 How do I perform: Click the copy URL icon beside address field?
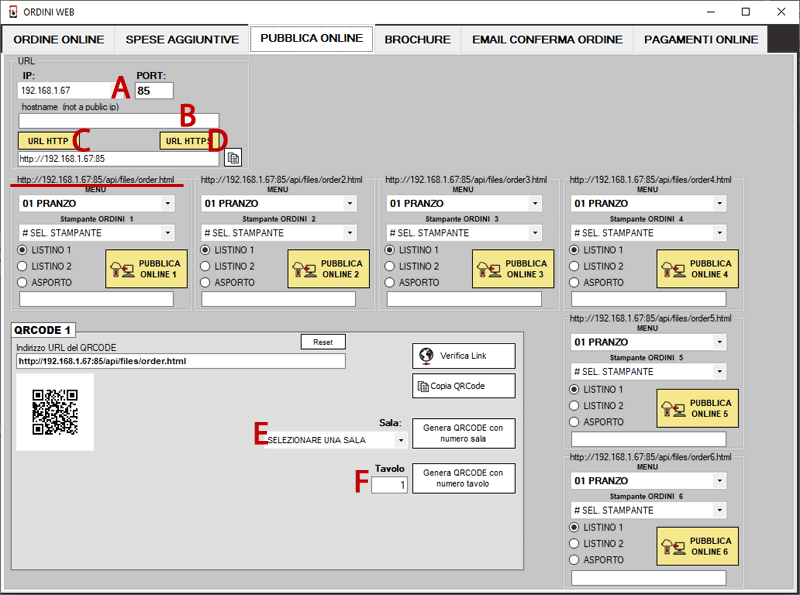(233, 158)
